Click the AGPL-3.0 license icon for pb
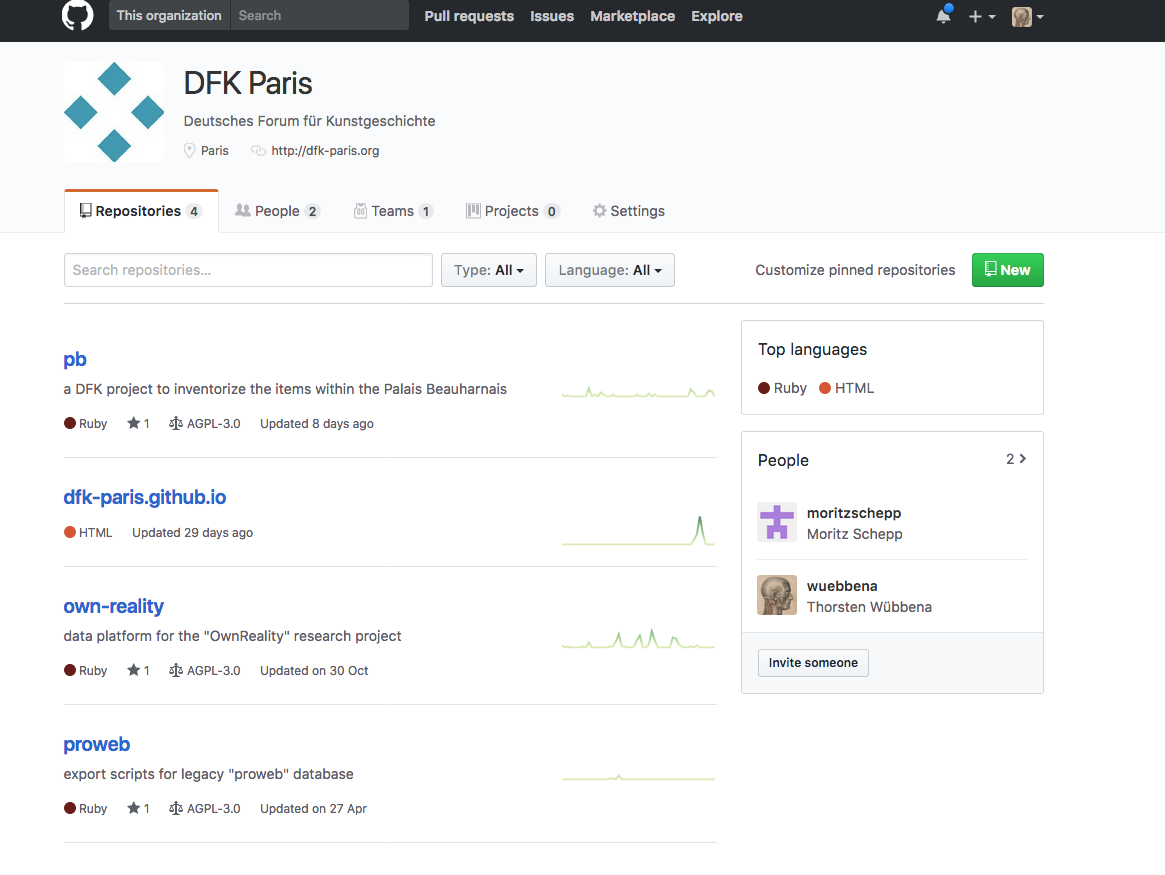The image size is (1165, 875). pyautogui.click(x=175, y=423)
